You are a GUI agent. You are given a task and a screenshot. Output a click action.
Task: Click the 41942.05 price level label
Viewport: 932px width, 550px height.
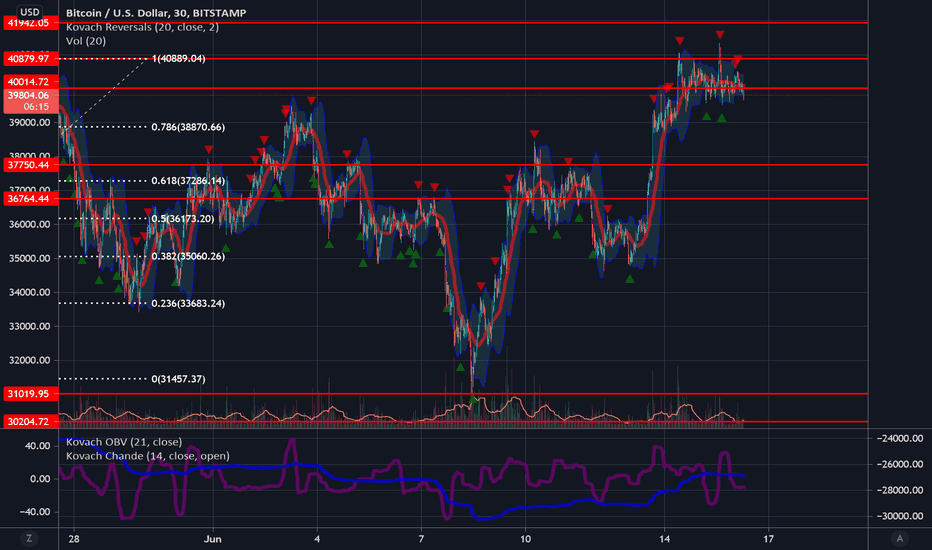[x=30, y=23]
